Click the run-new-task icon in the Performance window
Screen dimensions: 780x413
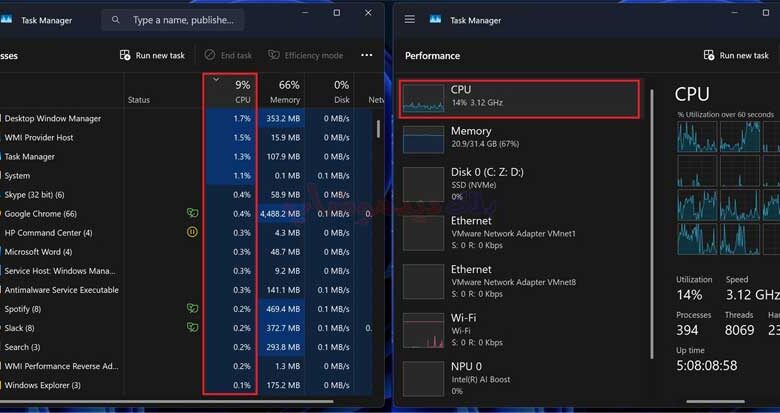tap(708, 55)
